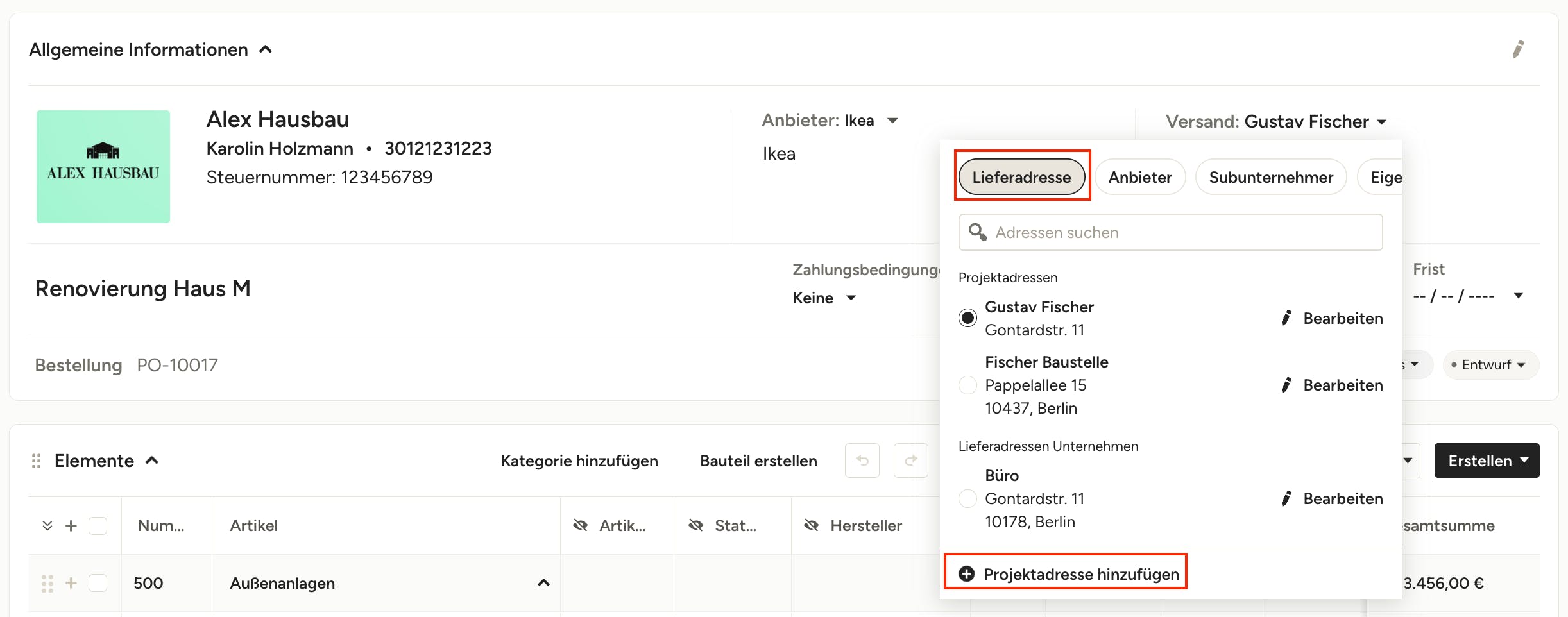Expand all rows with double chevron icon
The width and height of the screenshot is (1568, 617).
pyautogui.click(x=47, y=526)
